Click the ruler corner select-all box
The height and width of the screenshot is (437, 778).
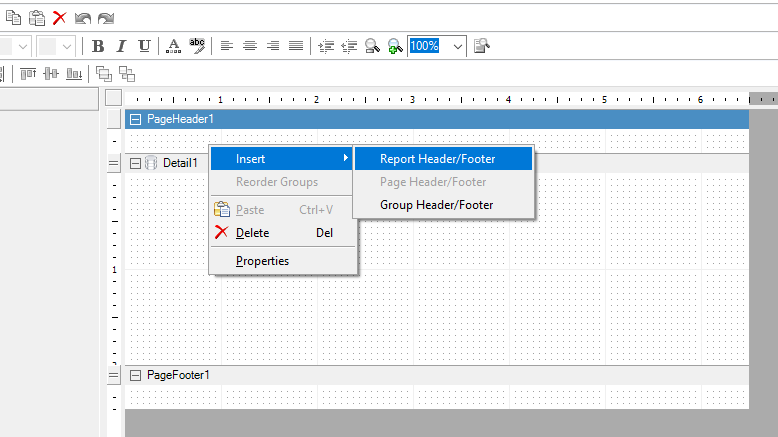tap(114, 98)
